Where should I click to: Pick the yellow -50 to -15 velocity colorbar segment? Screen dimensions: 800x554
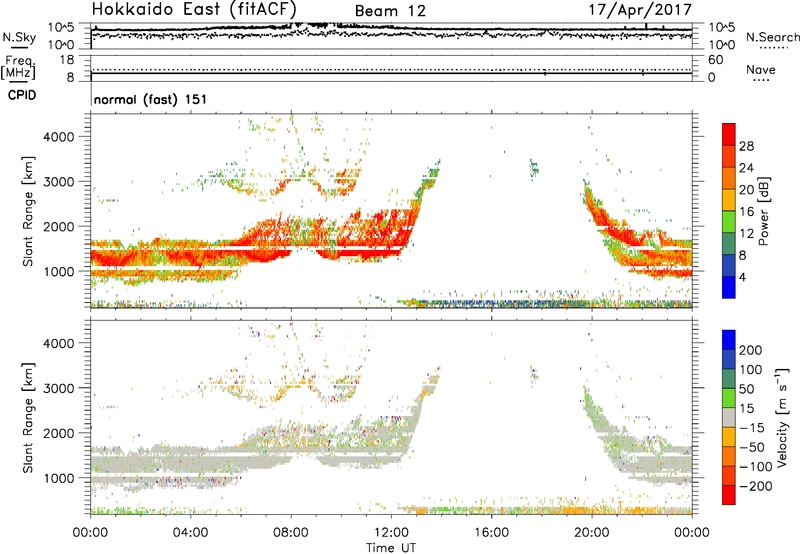[729, 437]
